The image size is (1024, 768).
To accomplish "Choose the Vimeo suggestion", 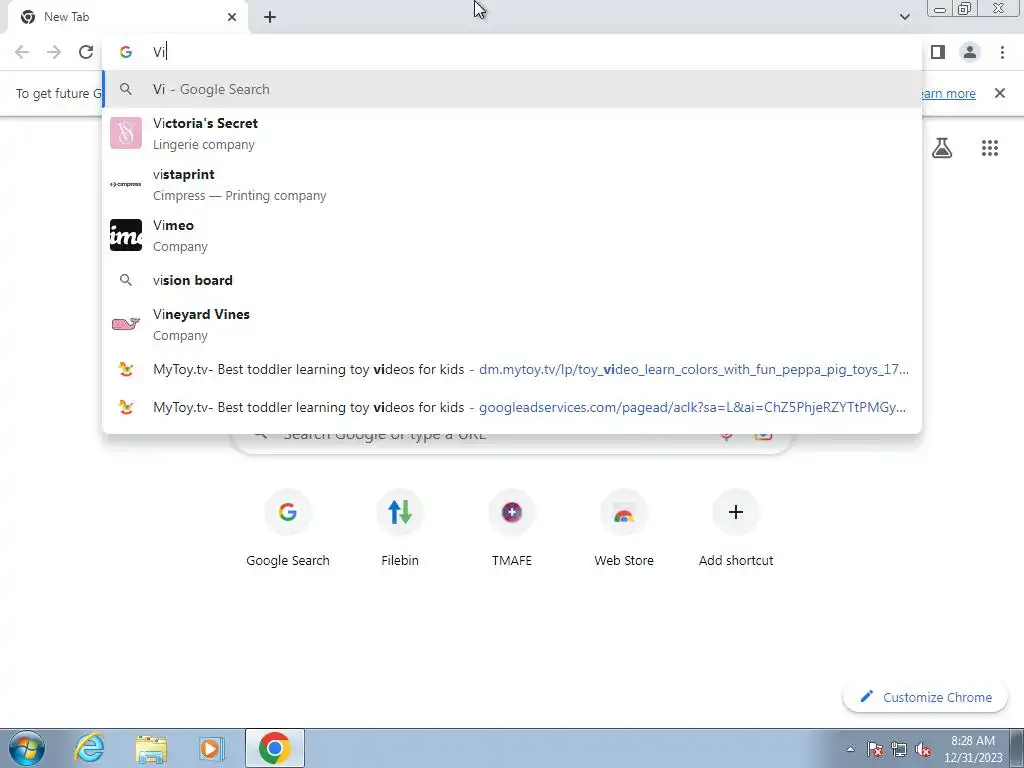I will coord(512,235).
